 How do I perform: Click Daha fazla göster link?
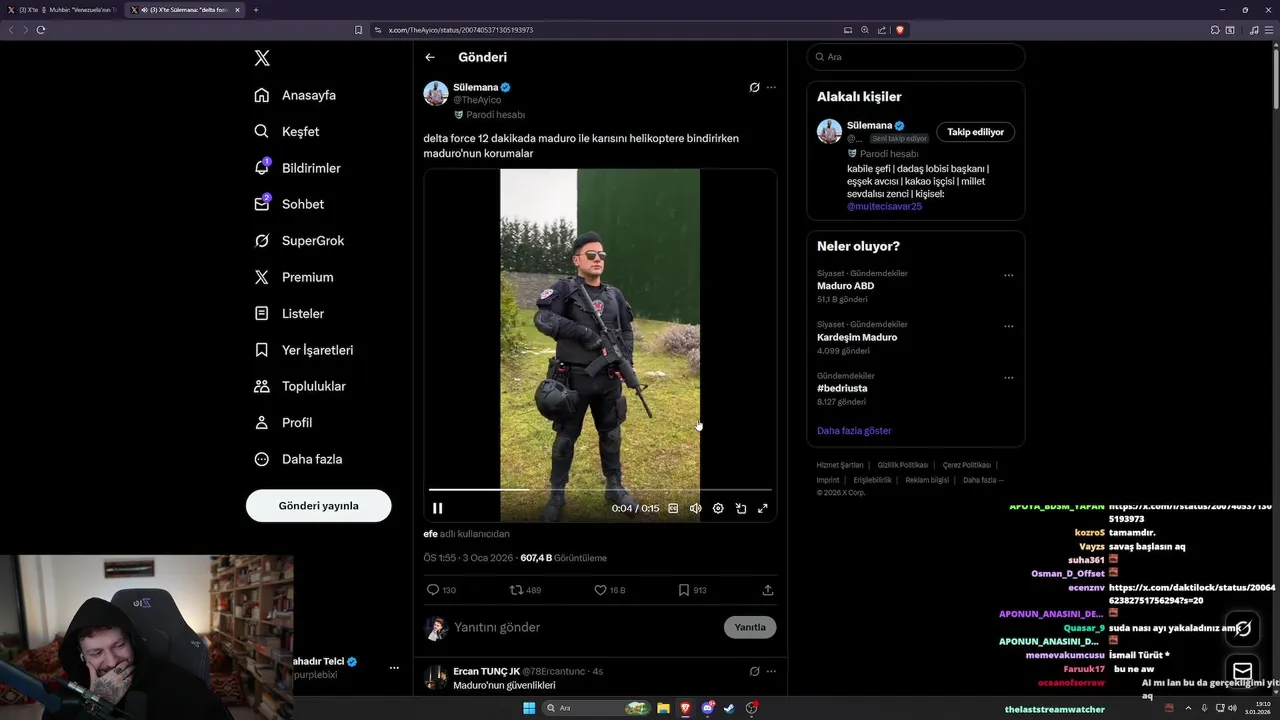pyautogui.click(x=854, y=431)
